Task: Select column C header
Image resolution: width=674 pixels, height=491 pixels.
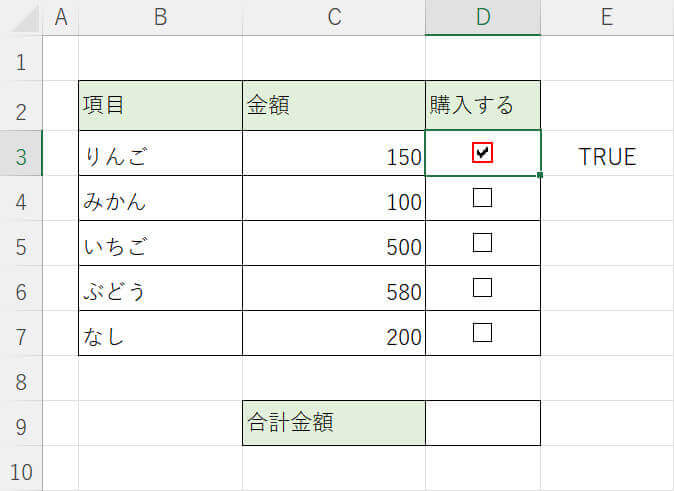Action: [333, 17]
